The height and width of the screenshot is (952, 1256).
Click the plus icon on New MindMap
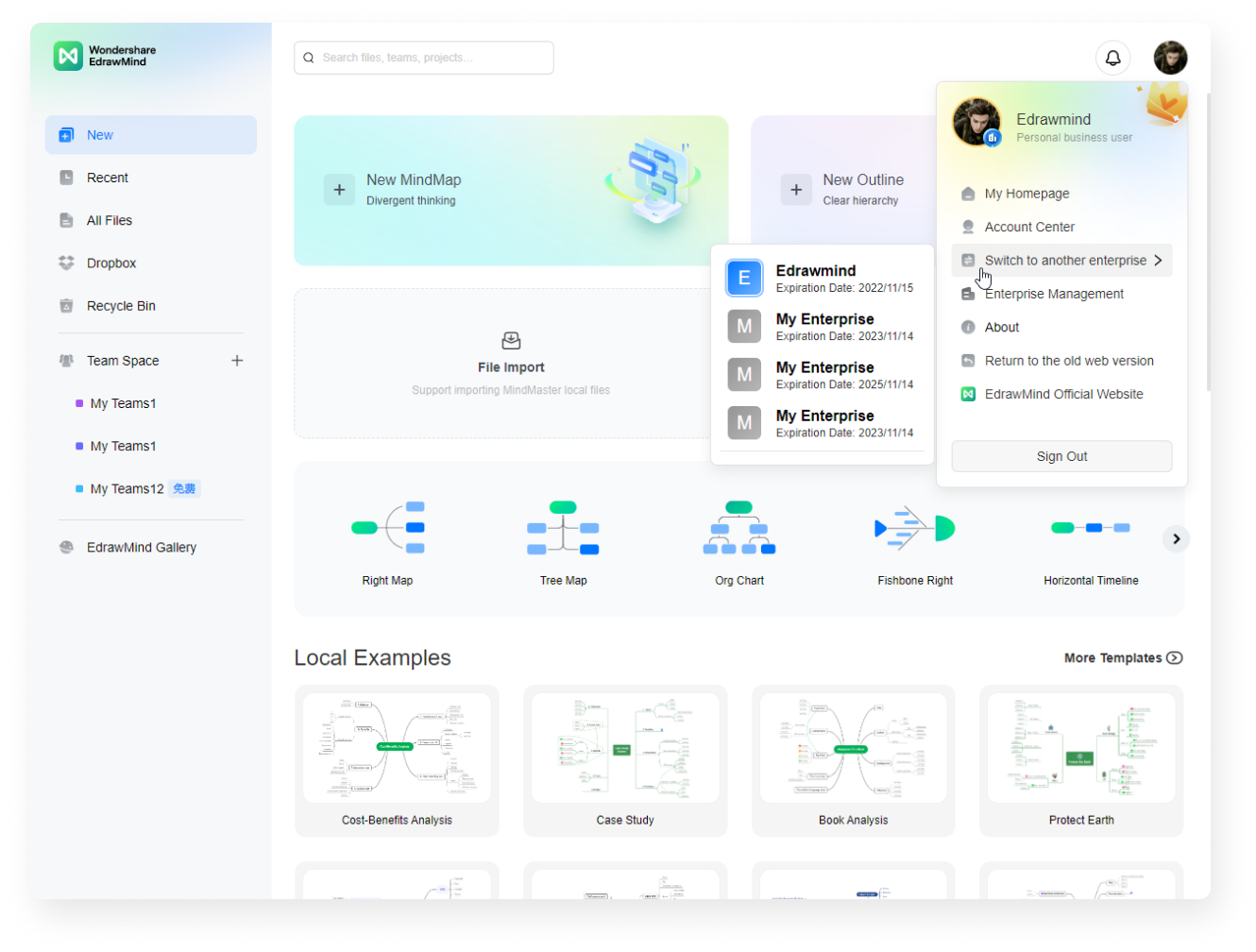click(339, 190)
